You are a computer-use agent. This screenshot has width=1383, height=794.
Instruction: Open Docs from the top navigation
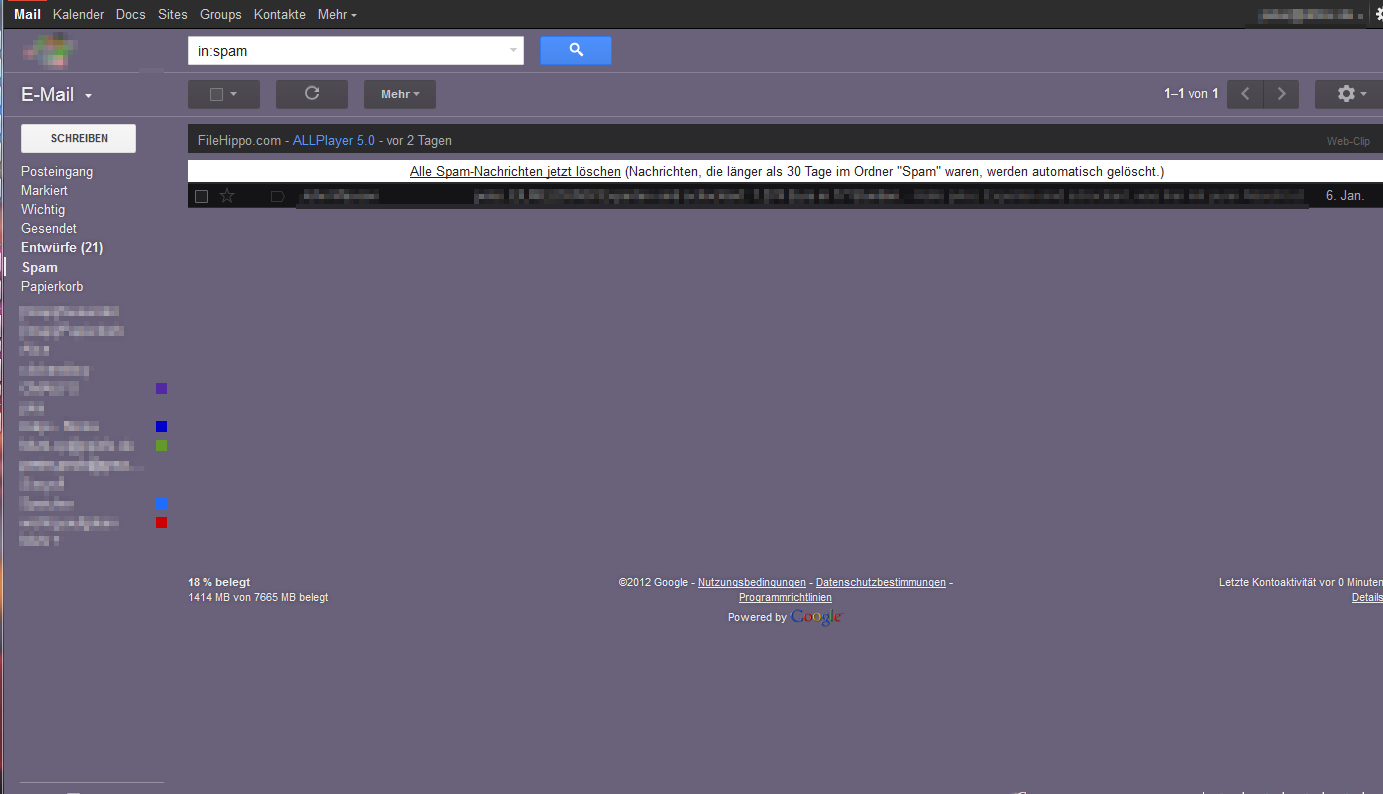(x=130, y=15)
